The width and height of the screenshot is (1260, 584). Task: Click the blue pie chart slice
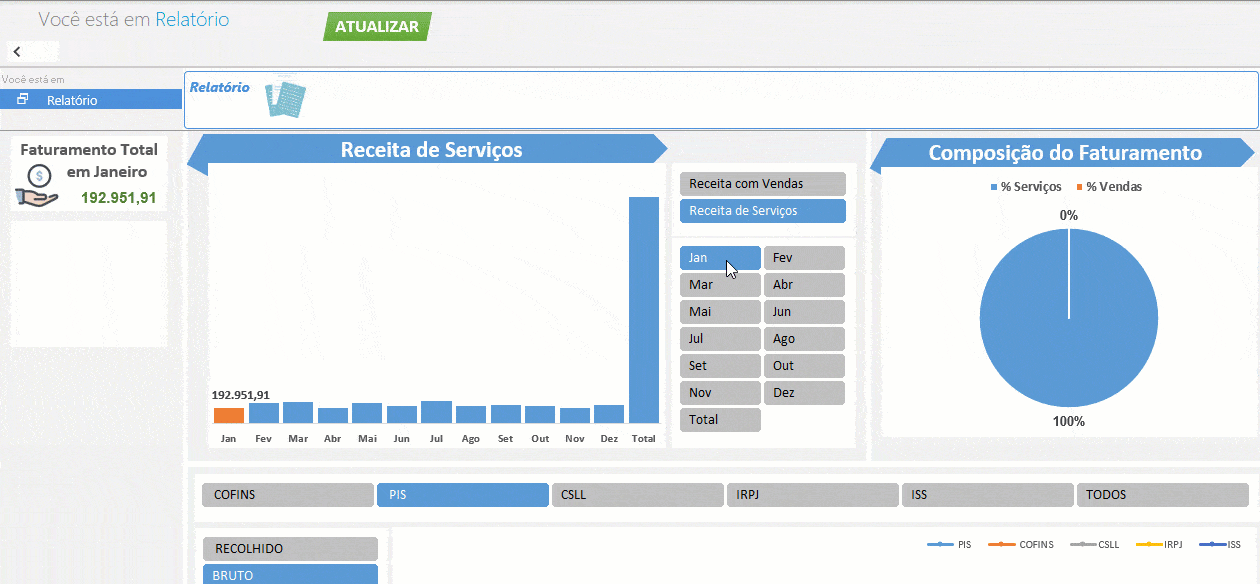[1069, 318]
